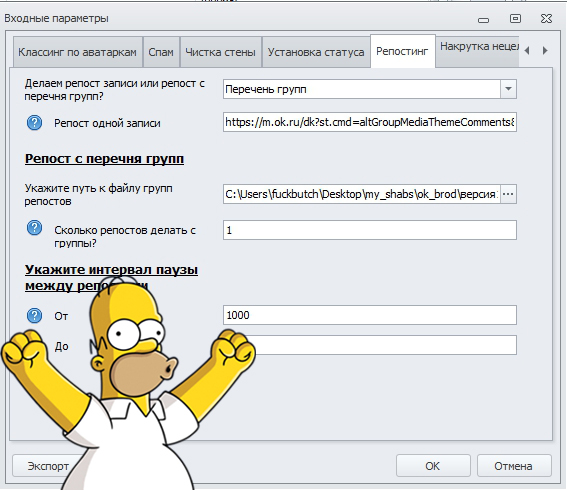Open file browse ellipsis button

coord(508,194)
